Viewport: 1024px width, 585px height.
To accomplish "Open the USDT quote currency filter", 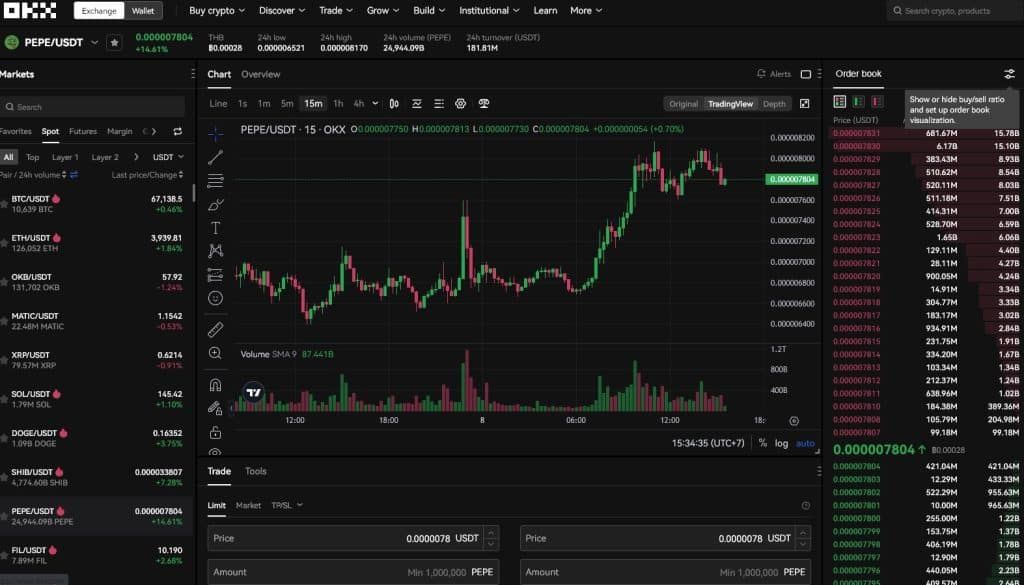I will (168, 157).
